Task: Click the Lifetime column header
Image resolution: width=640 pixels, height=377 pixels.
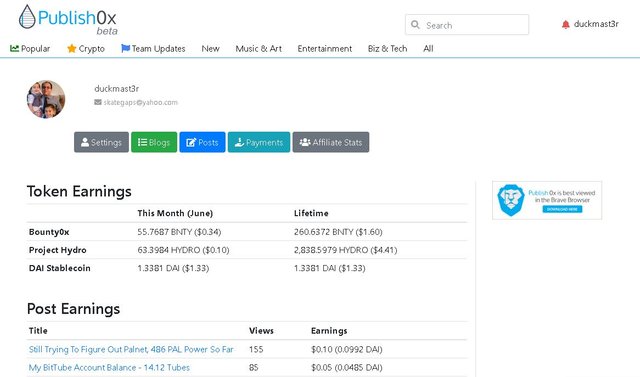Action: [311, 213]
